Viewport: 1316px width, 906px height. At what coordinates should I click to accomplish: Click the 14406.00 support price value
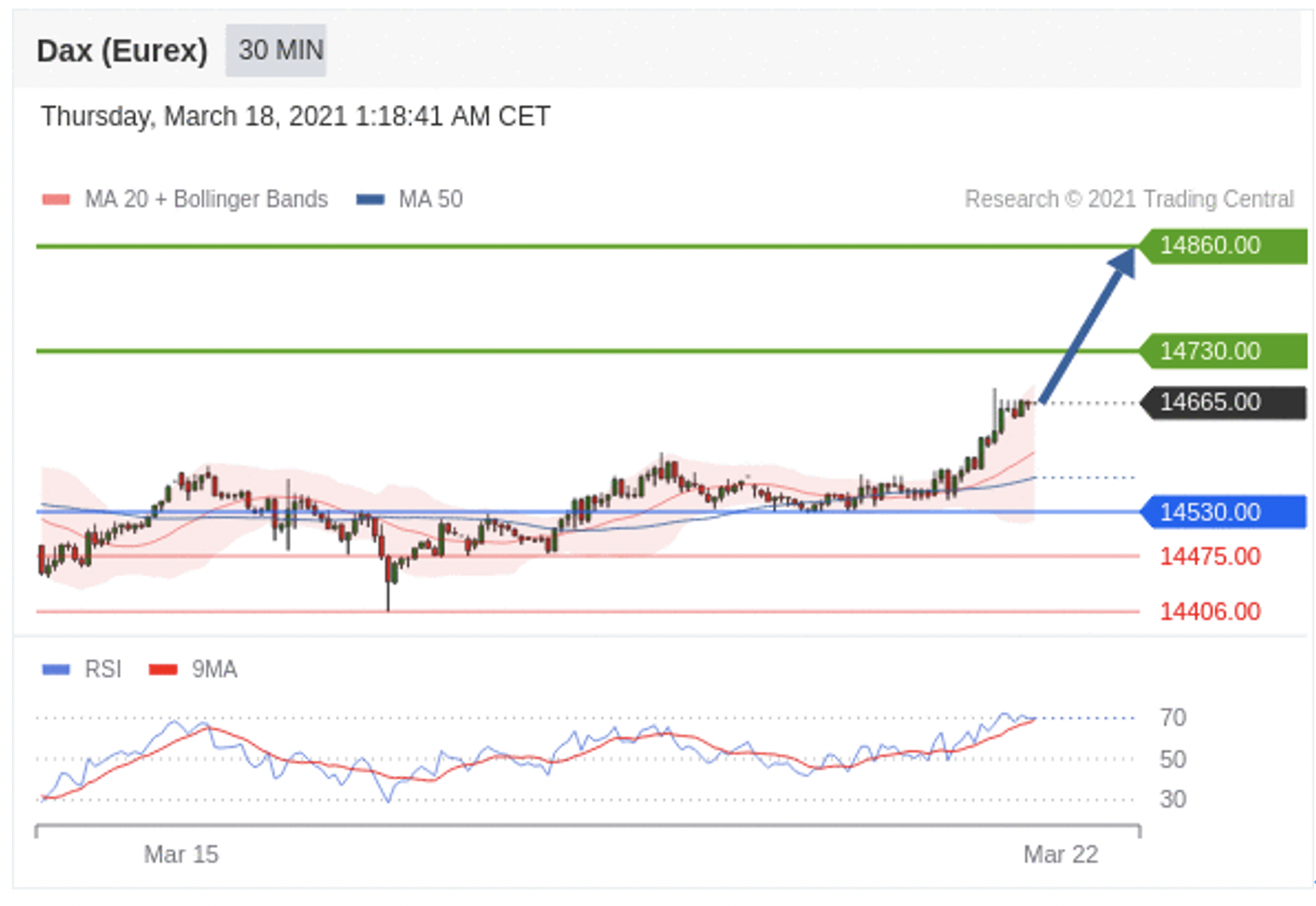[x=1210, y=612]
